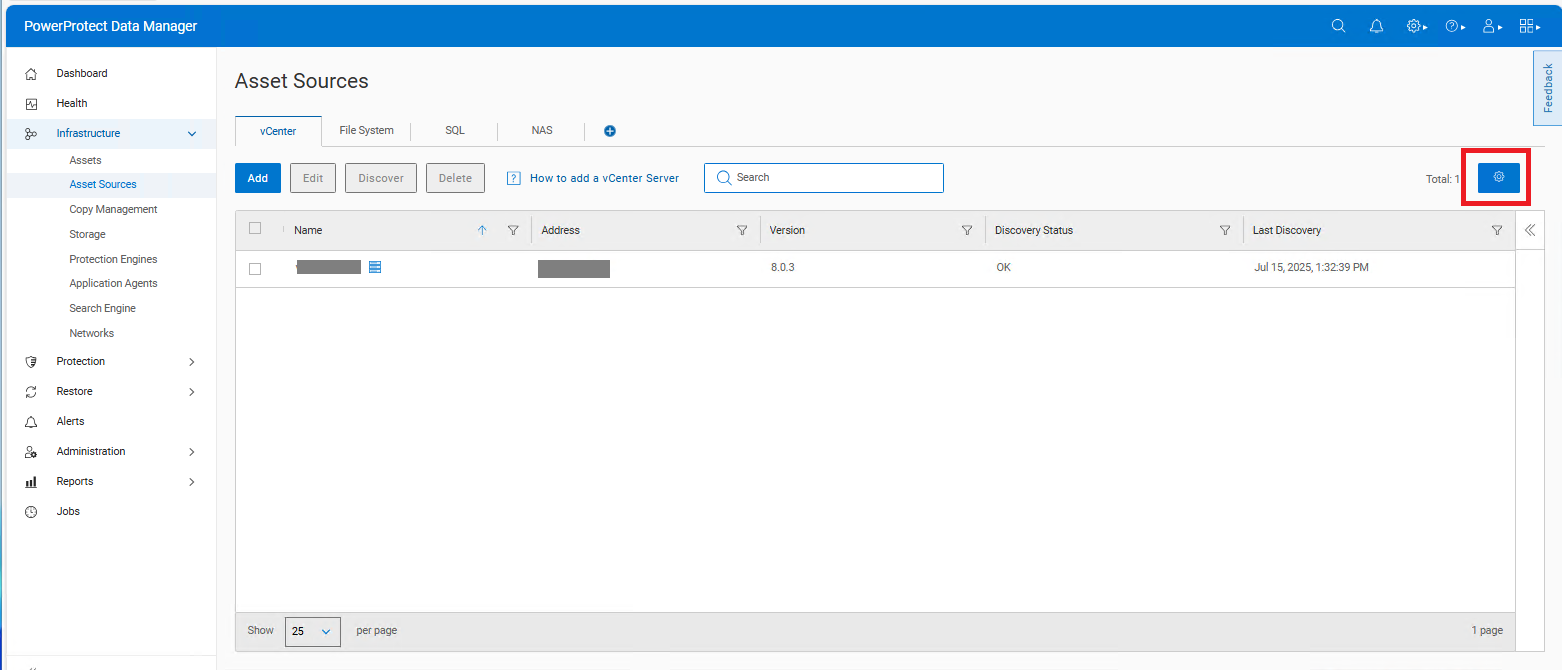The width and height of the screenshot is (1562, 670).
Task: Click the Edit button
Action: pos(313,178)
